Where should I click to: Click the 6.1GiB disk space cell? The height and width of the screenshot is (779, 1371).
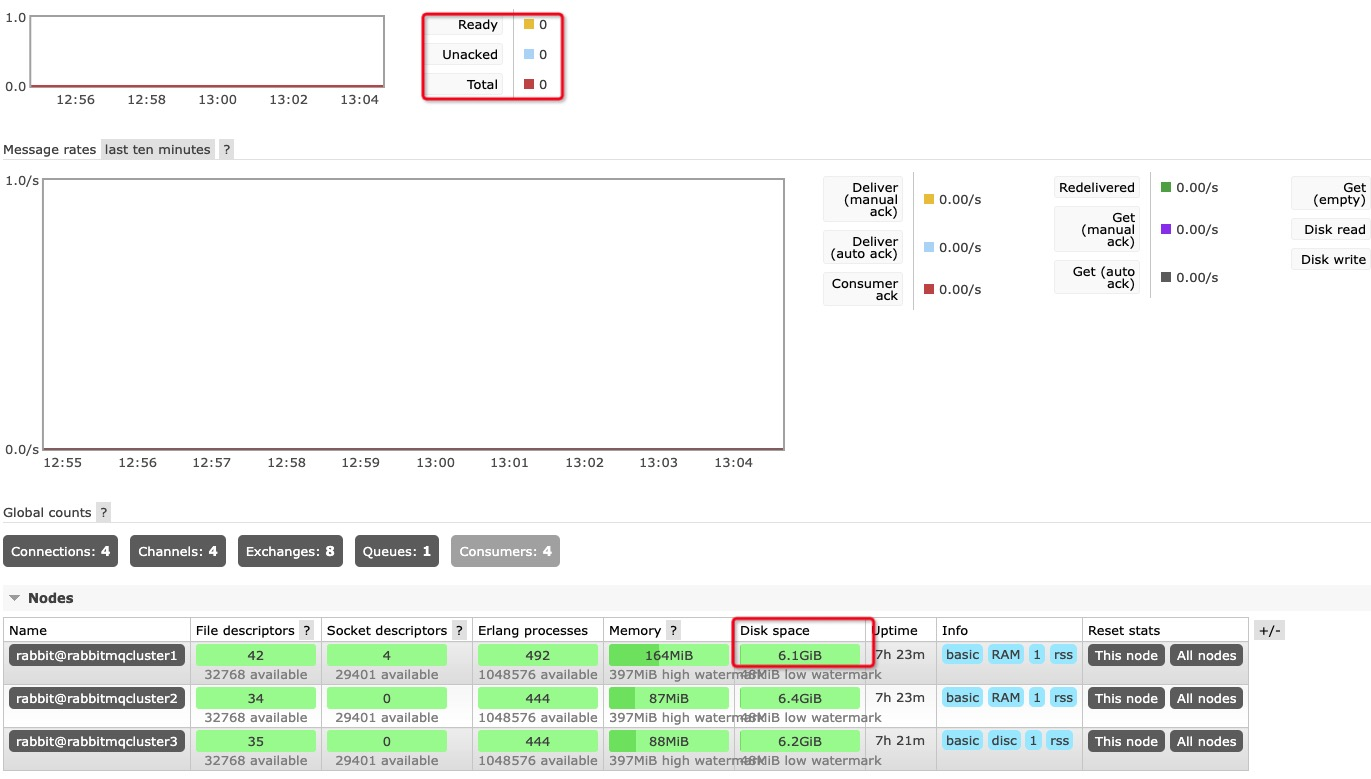click(x=800, y=656)
